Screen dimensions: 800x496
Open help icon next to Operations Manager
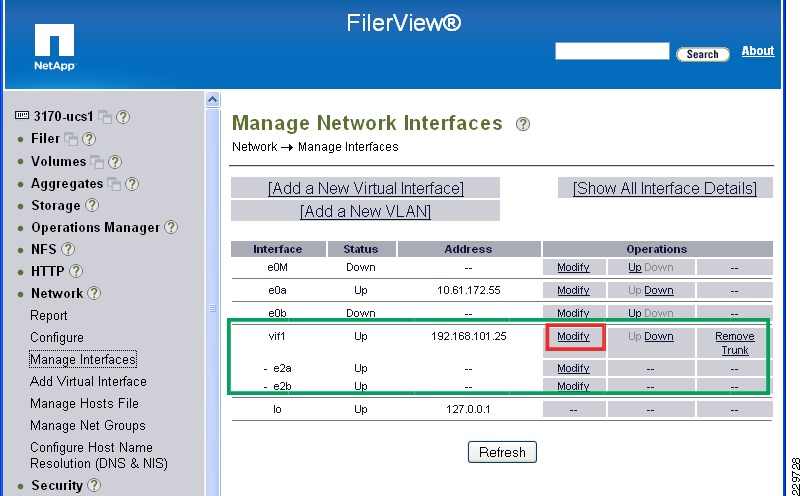point(171,227)
